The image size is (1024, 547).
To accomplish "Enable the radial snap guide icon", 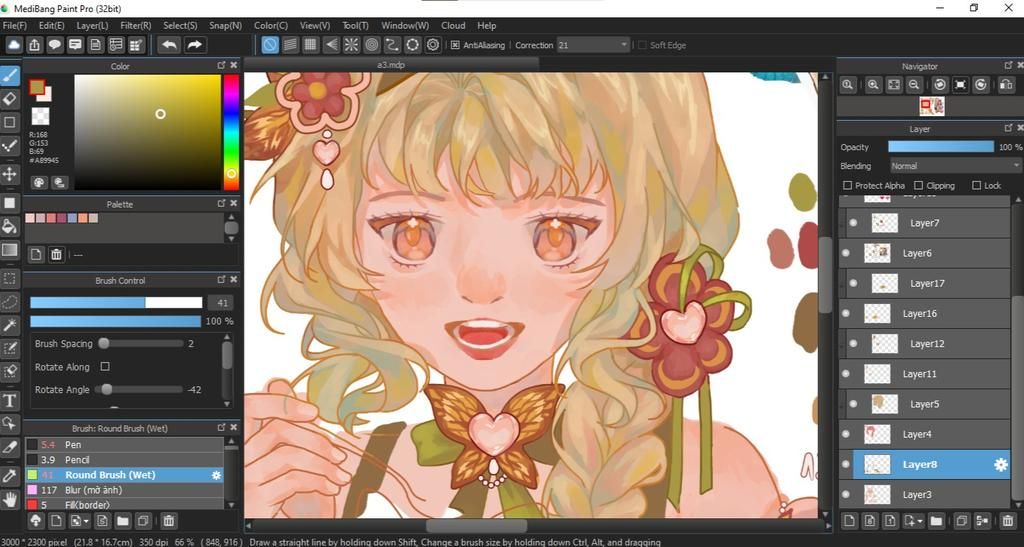I will 351,45.
